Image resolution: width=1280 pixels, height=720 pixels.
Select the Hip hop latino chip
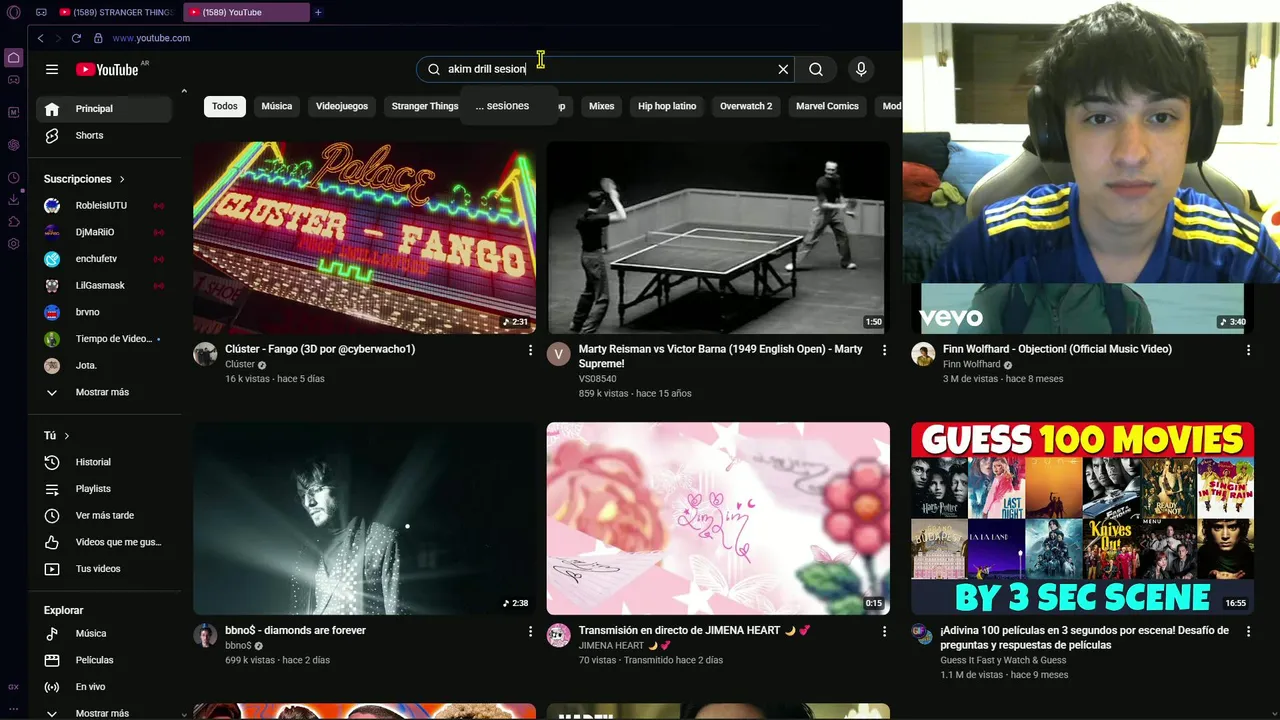[667, 106]
